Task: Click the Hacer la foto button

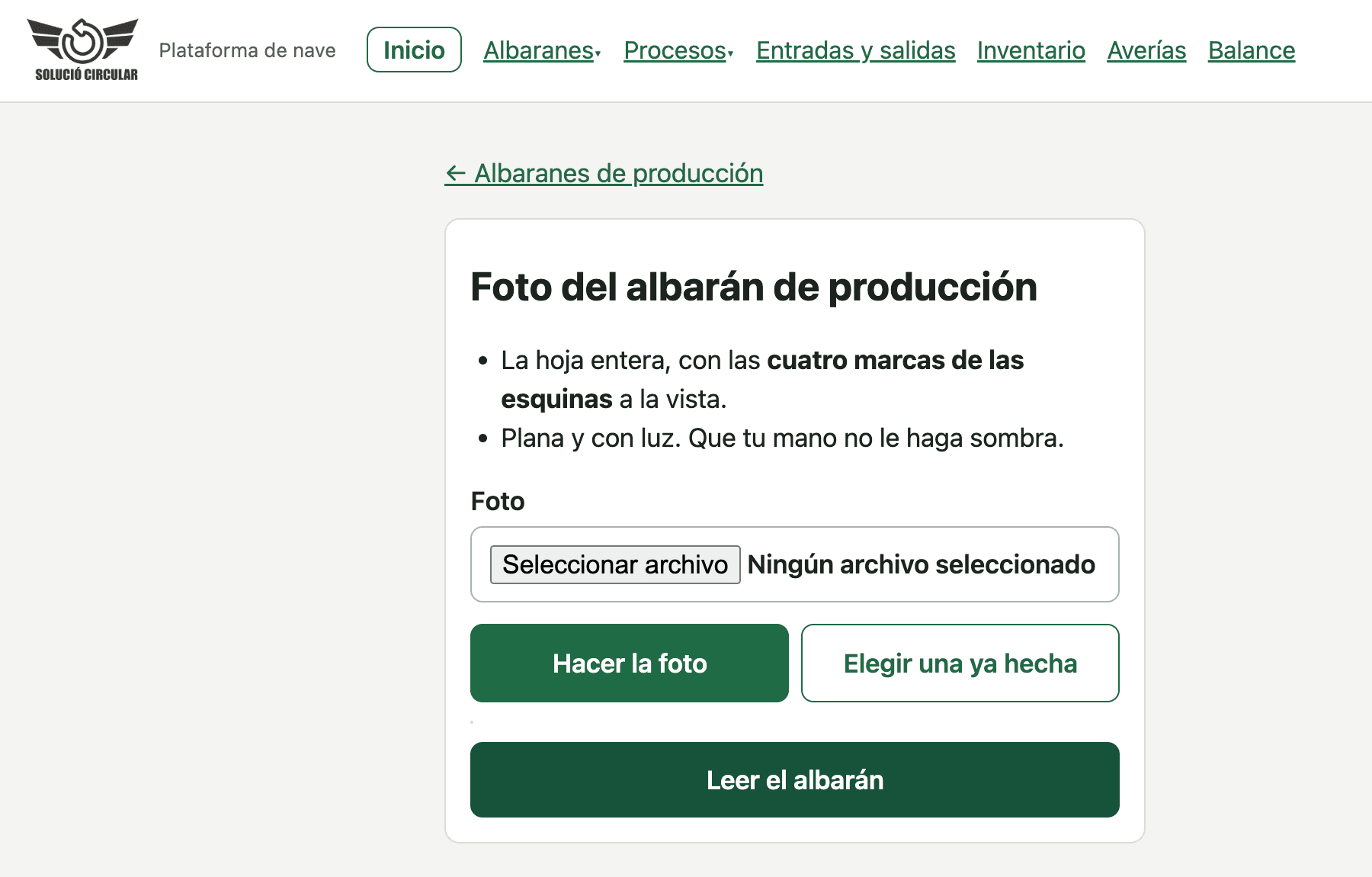Action: [630, 663]
